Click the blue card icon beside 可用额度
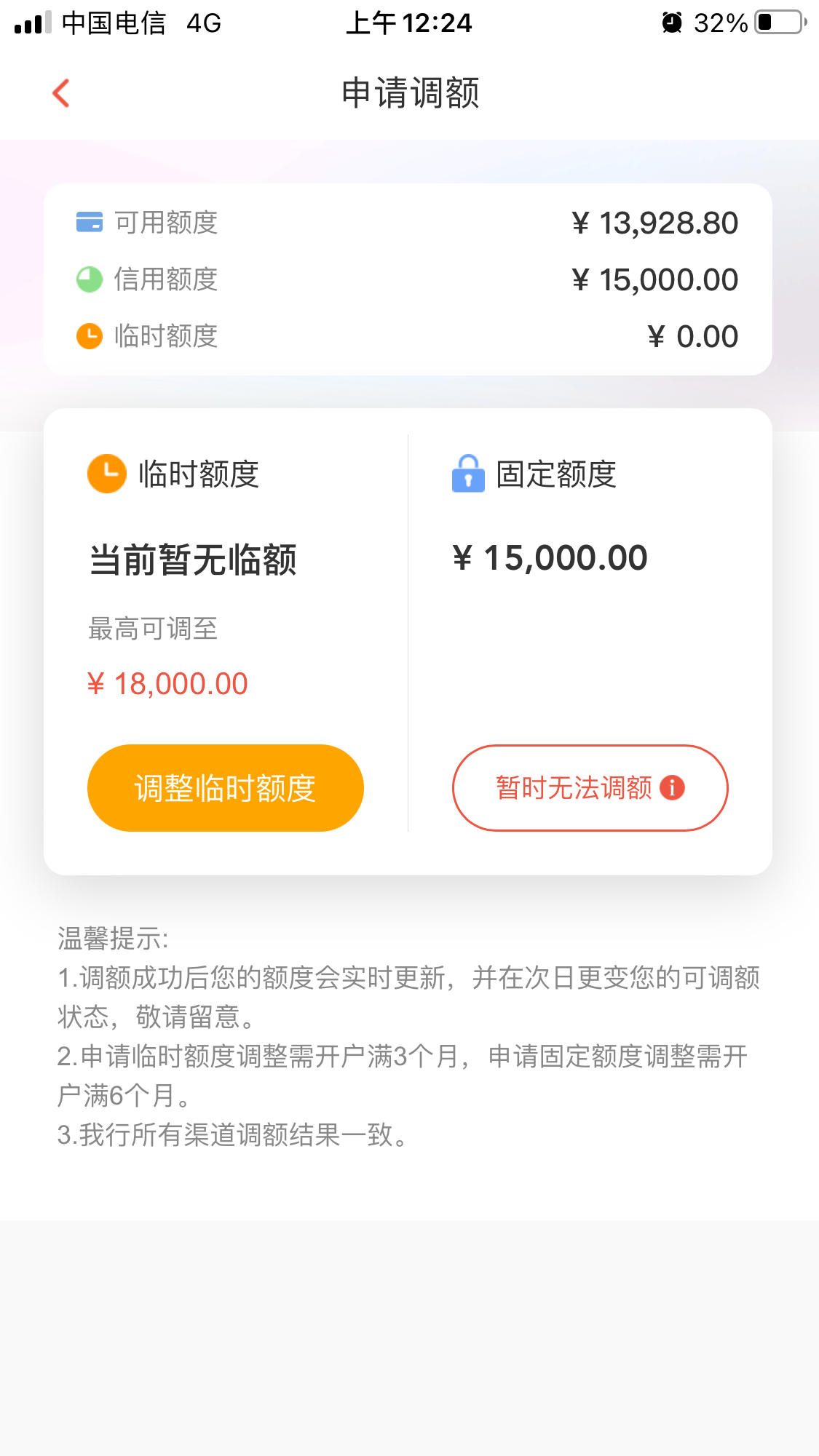Viewport: 819px width, 1456px height. (90, 222)
